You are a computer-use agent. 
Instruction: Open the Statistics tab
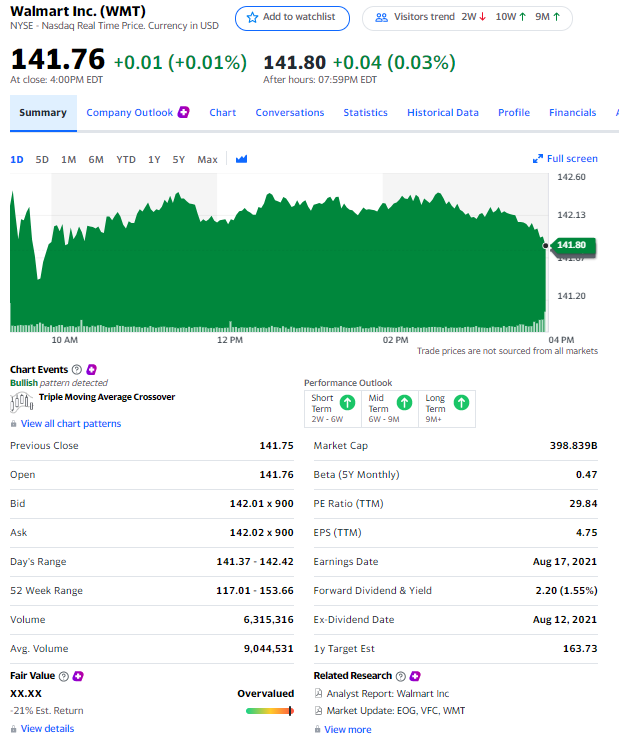(x=365, y=113)
